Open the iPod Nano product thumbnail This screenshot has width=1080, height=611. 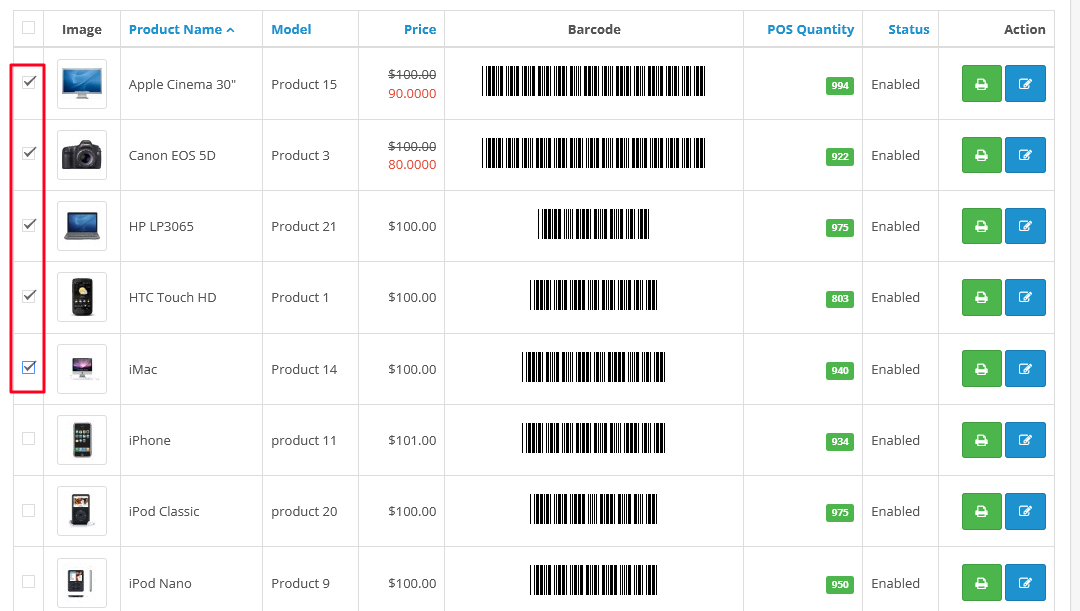pos(82,583)
